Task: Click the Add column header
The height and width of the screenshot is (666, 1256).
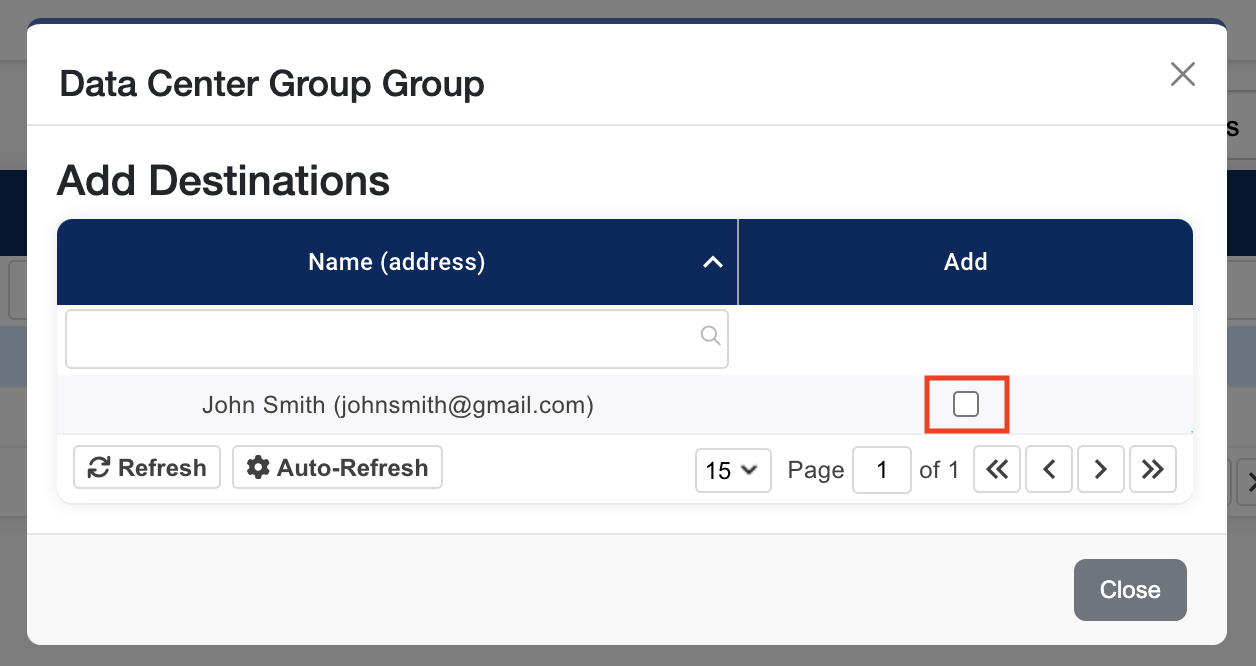Action: coord(965,262)
